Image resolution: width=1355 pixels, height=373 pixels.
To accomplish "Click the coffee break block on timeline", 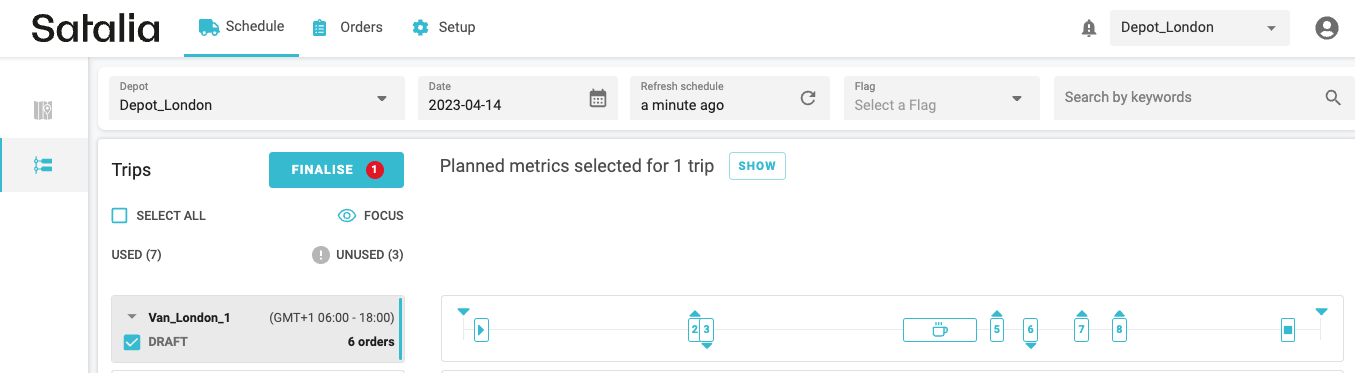I will [940, 329].
